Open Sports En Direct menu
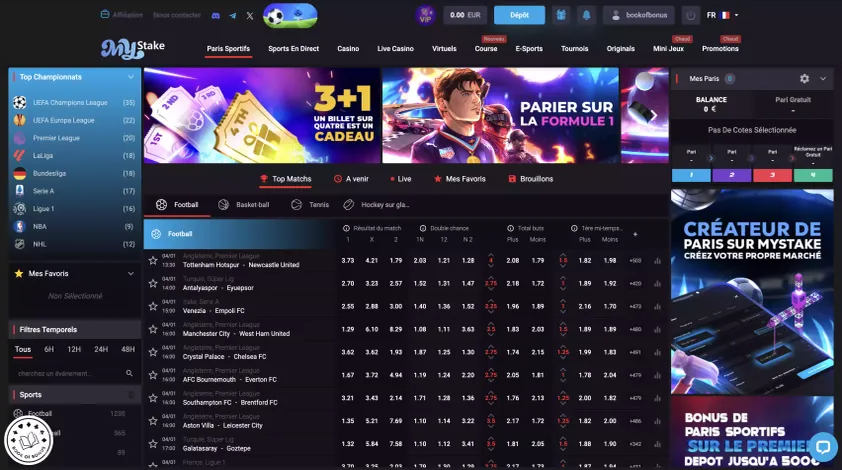The image size is (842, 470). click(x=294, y=48)
